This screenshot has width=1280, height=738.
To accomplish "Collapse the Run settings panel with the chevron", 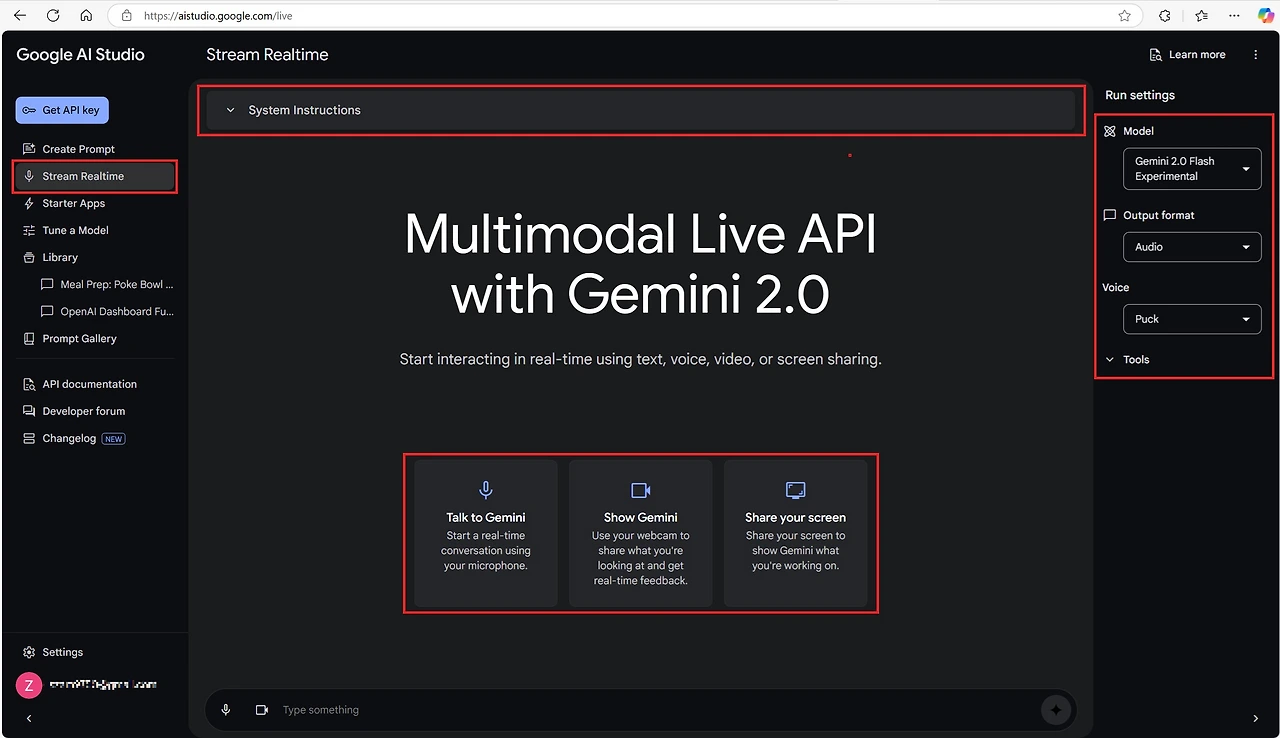I will (1256, 718).
